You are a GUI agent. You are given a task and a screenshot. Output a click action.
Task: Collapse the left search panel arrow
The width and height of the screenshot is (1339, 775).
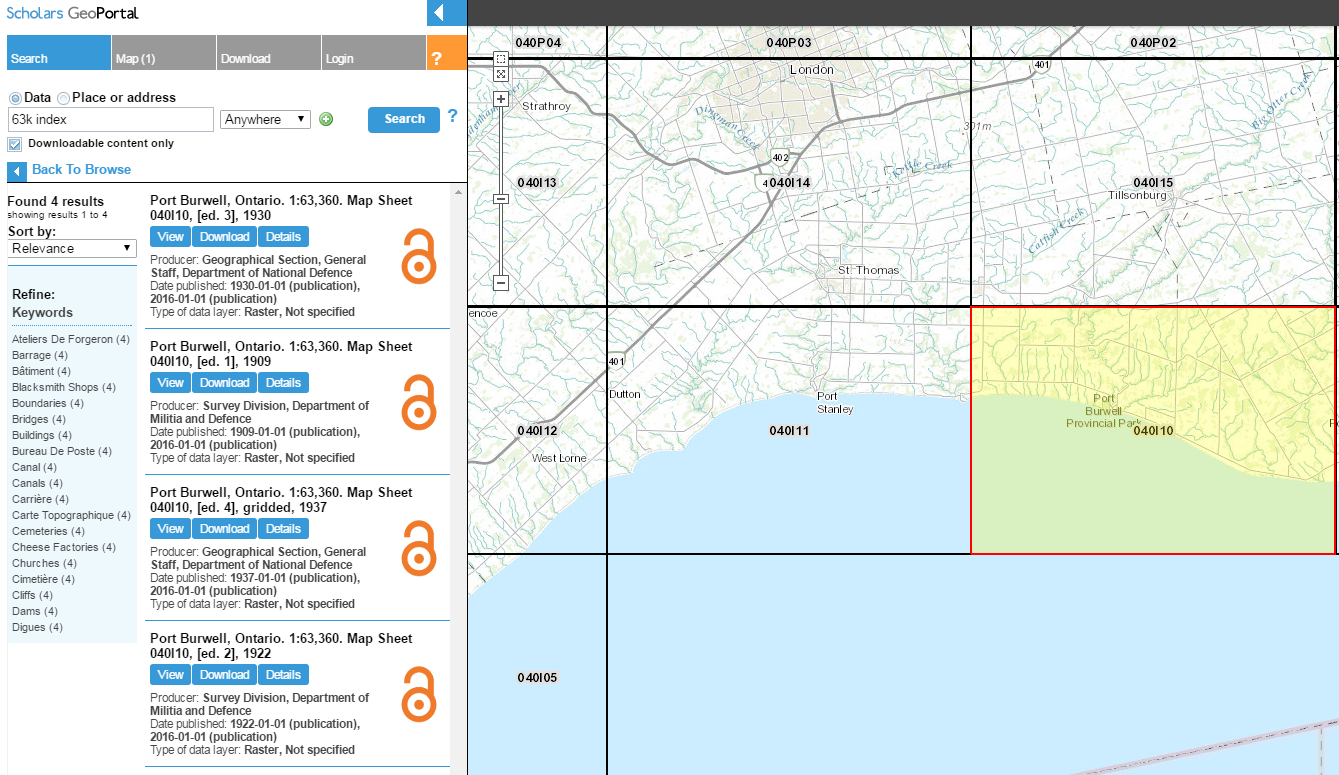pos(447,13)
